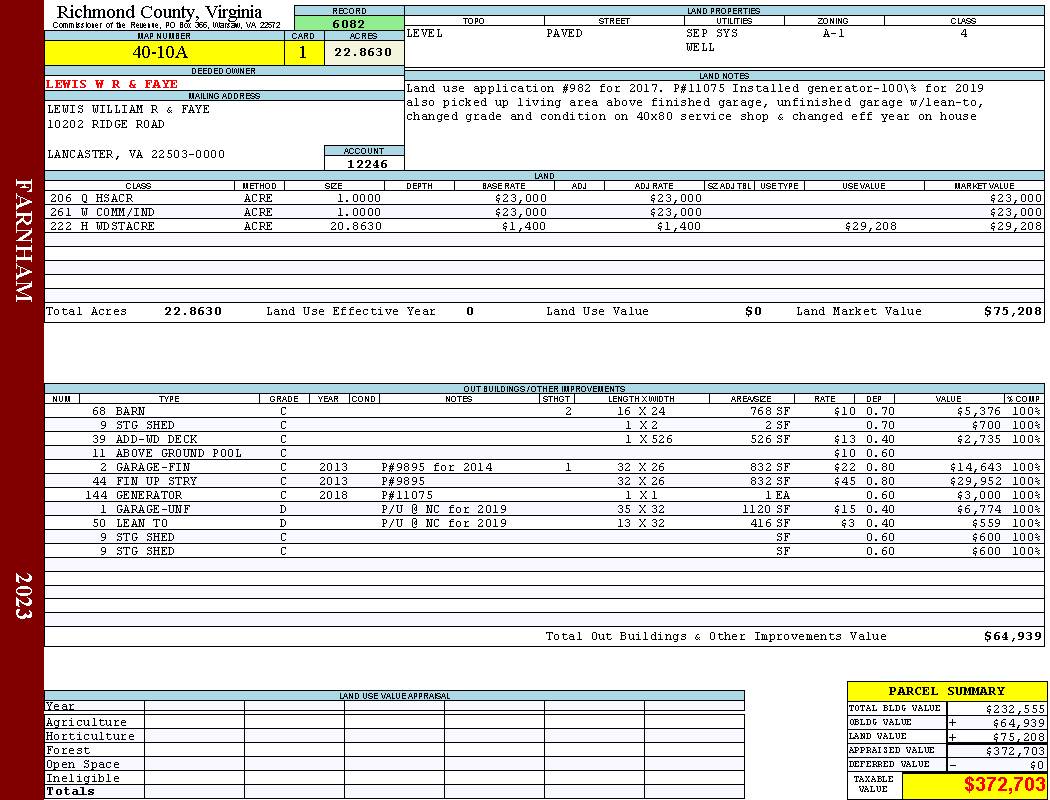Click land row 206 Q HSACR
The width and height of the screenshot is (1050, 800).
(x=544, y=198)
